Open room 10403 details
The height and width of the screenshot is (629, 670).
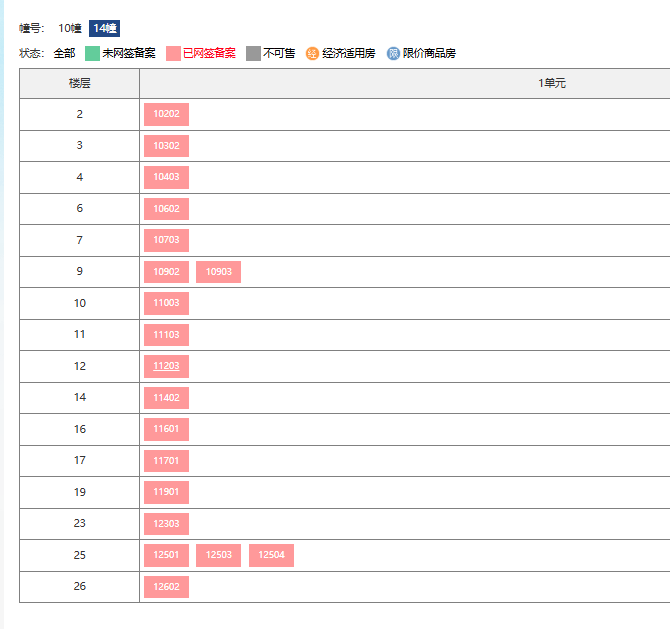coord(166,177)
